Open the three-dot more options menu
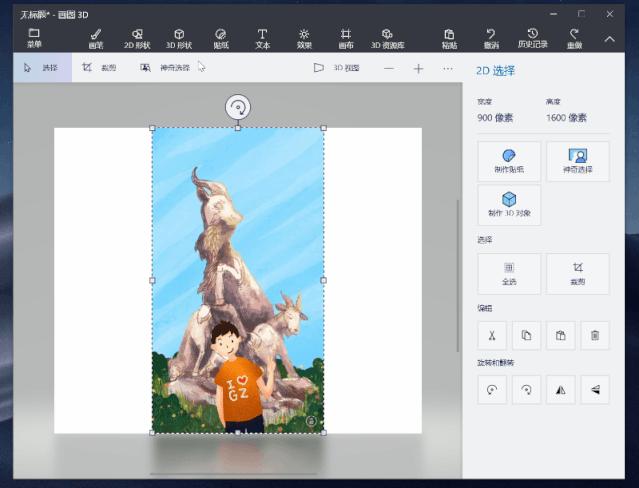This screenshot has width=639, height=488. point(448,68)
